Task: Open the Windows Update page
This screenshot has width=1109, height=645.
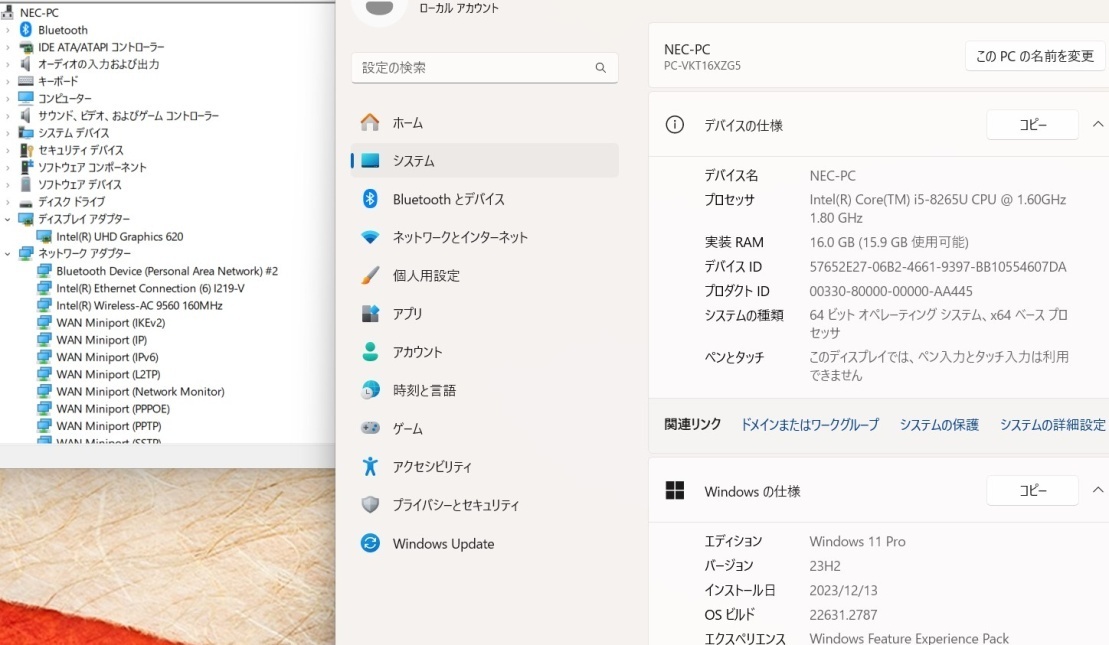Action: click(x=484, y=543)
